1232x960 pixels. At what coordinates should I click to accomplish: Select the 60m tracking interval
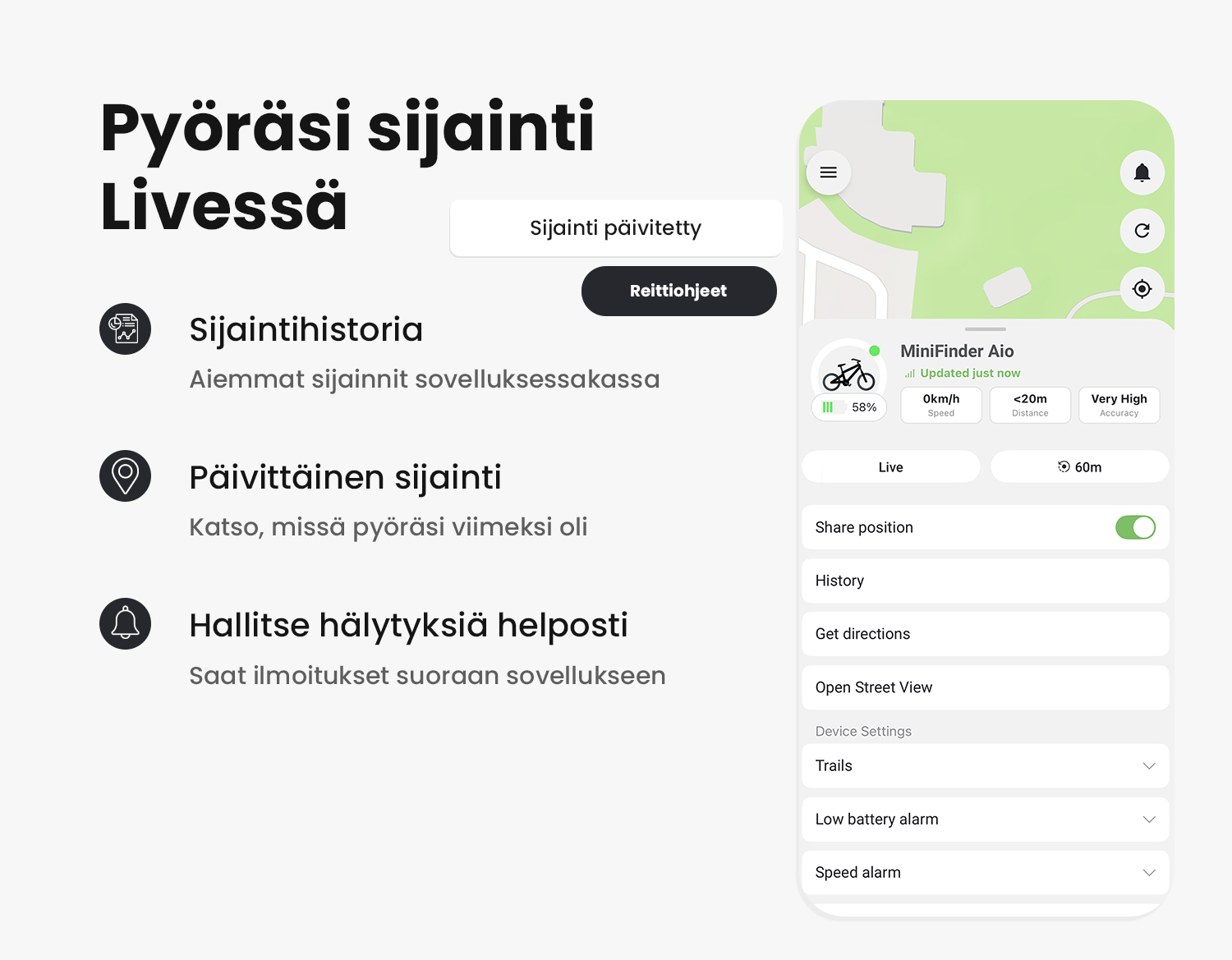tap(1080, 466)
